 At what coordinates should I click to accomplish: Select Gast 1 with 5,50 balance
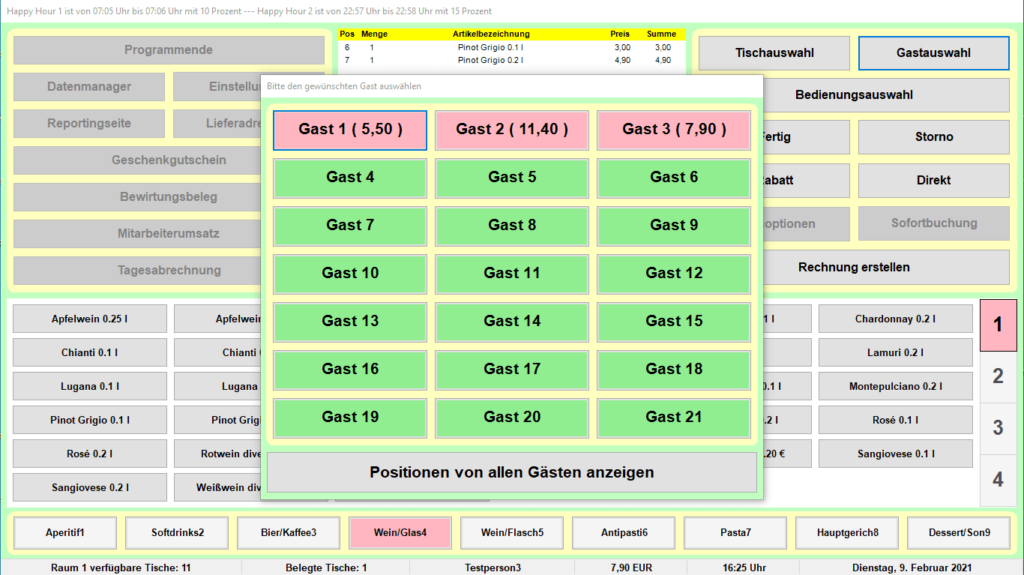click(x=350, y=130)
